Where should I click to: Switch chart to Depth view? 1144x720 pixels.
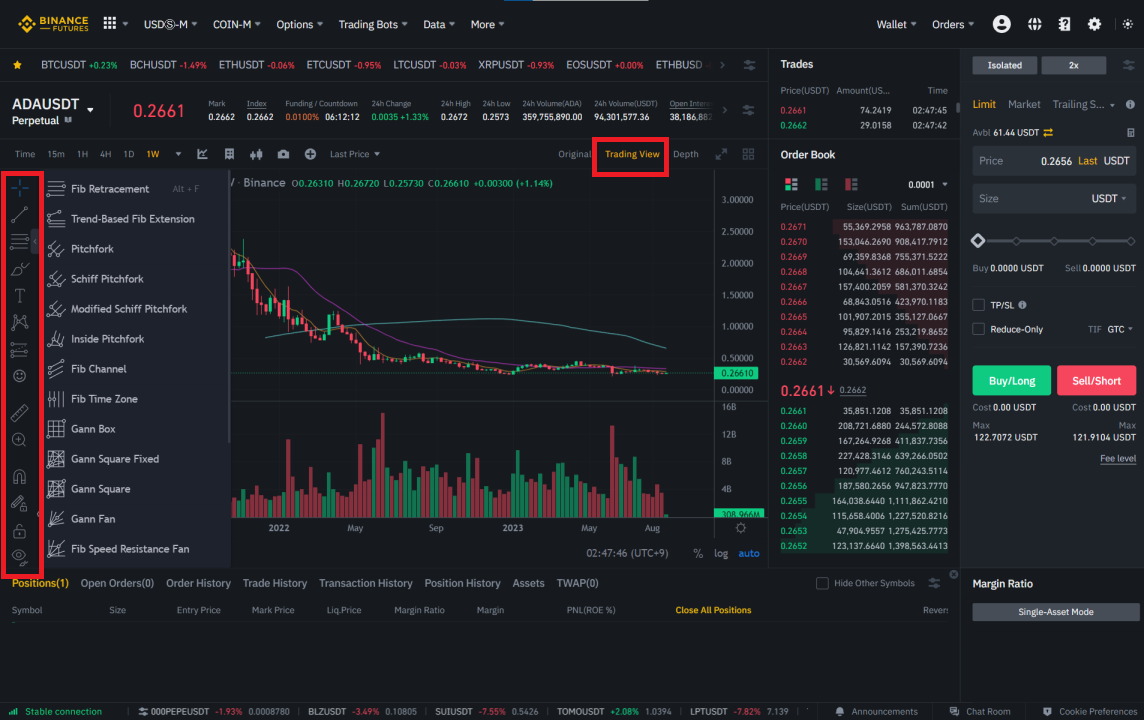coord(685,154)
